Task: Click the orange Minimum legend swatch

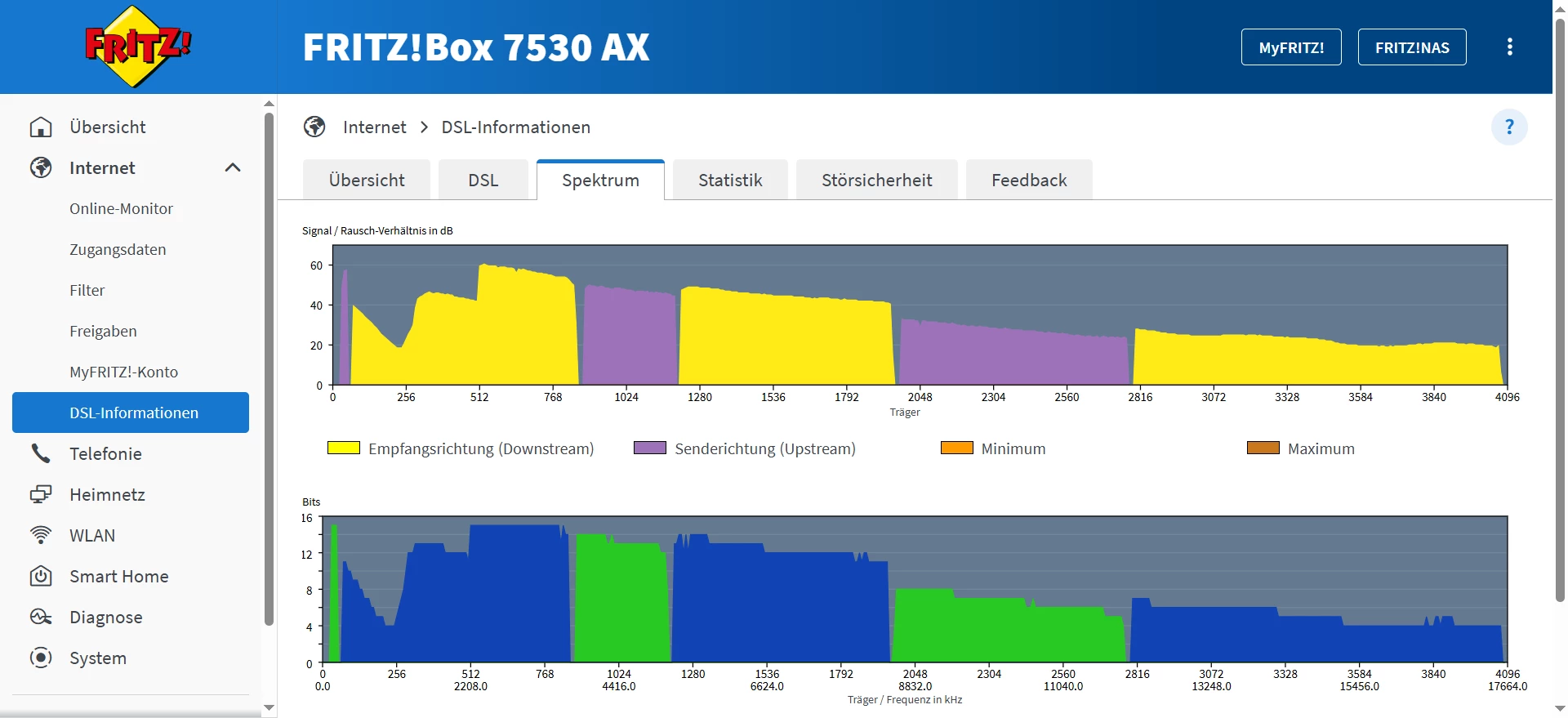Action: tap(957, 448)
